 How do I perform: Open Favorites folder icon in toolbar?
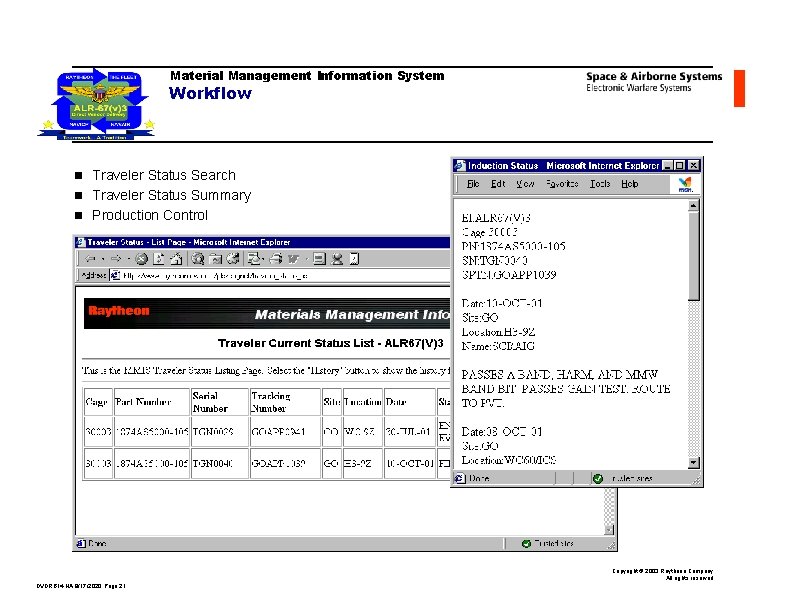pos(215,259)
